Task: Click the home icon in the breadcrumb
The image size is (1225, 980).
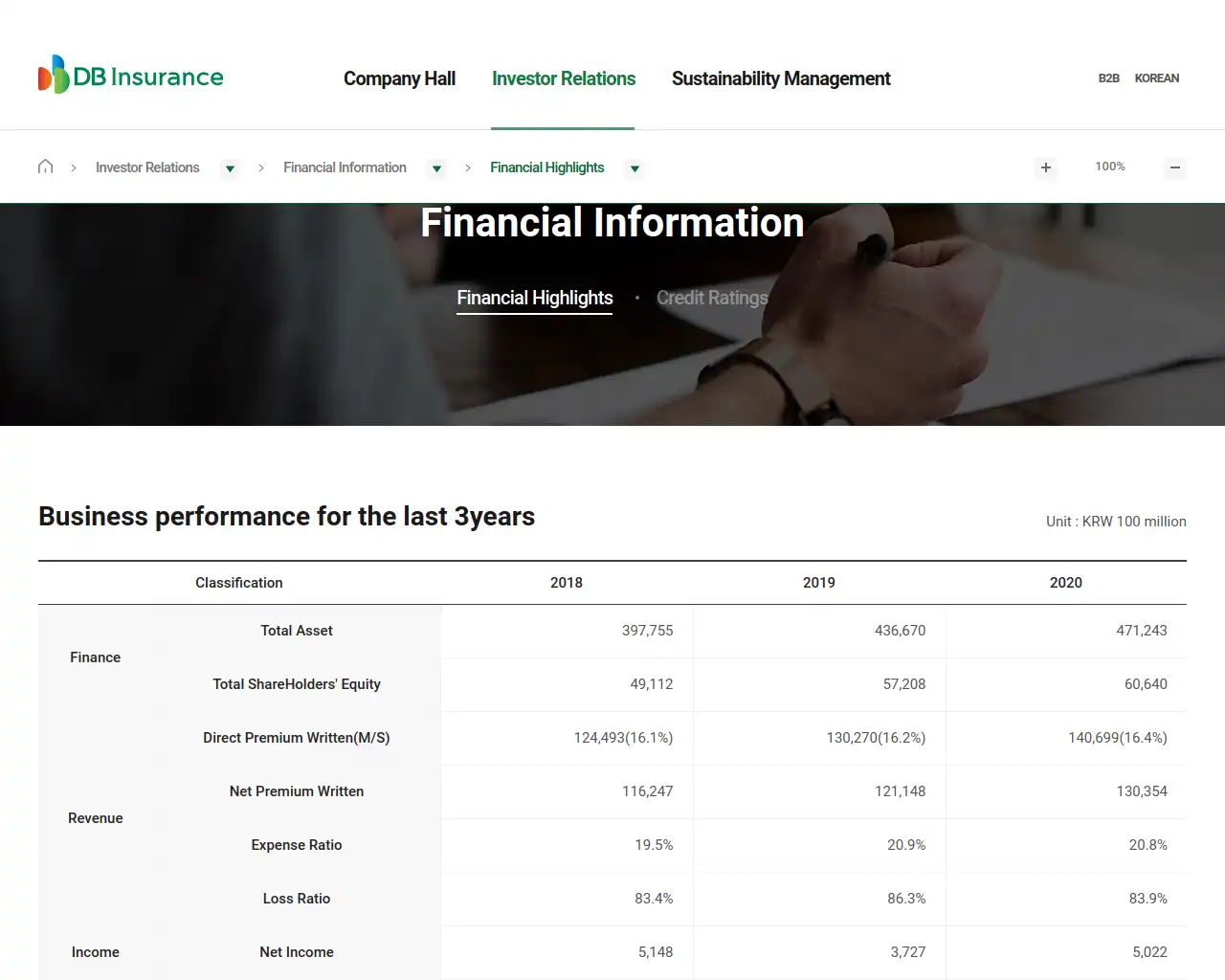Action: (45, 166)
